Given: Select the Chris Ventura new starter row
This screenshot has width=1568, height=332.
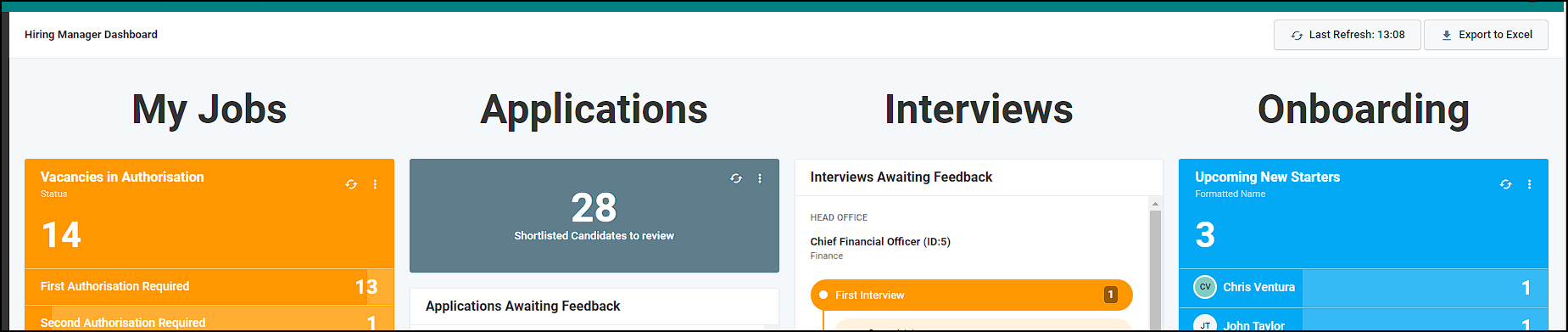Looking at the screenshot, I should (1364, 288).
